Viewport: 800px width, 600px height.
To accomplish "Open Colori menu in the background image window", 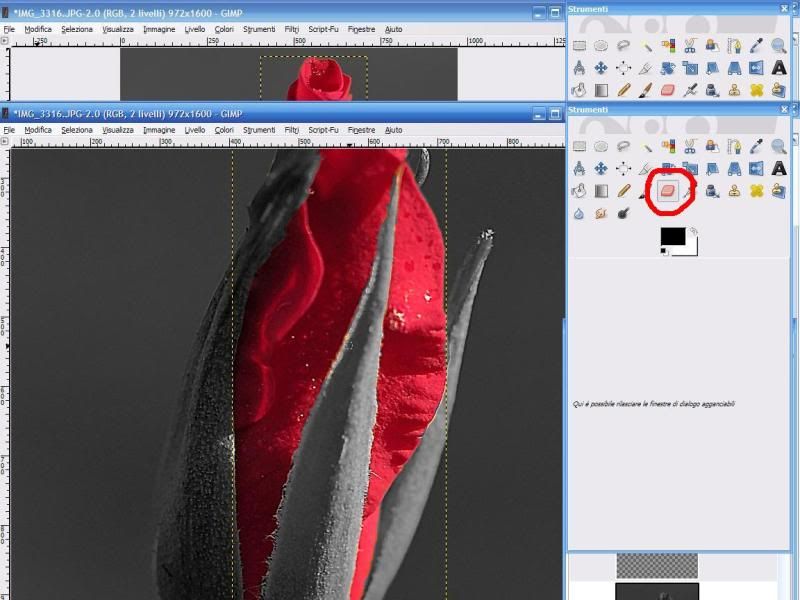I will pyautogui.click(x=224, y=30).
